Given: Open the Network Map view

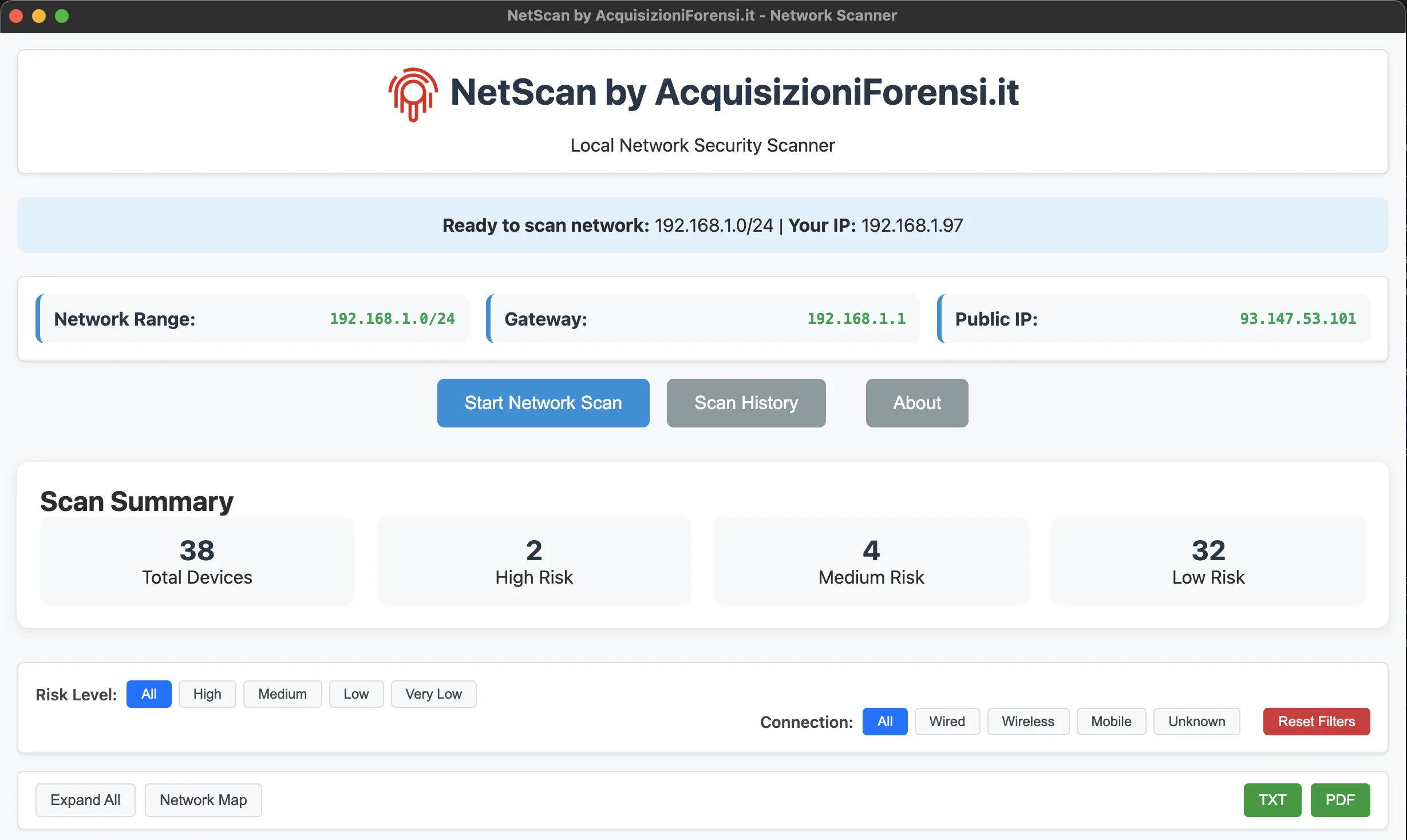Looking at the screenshot, I should pyautogui.click(x=203, y=800).
